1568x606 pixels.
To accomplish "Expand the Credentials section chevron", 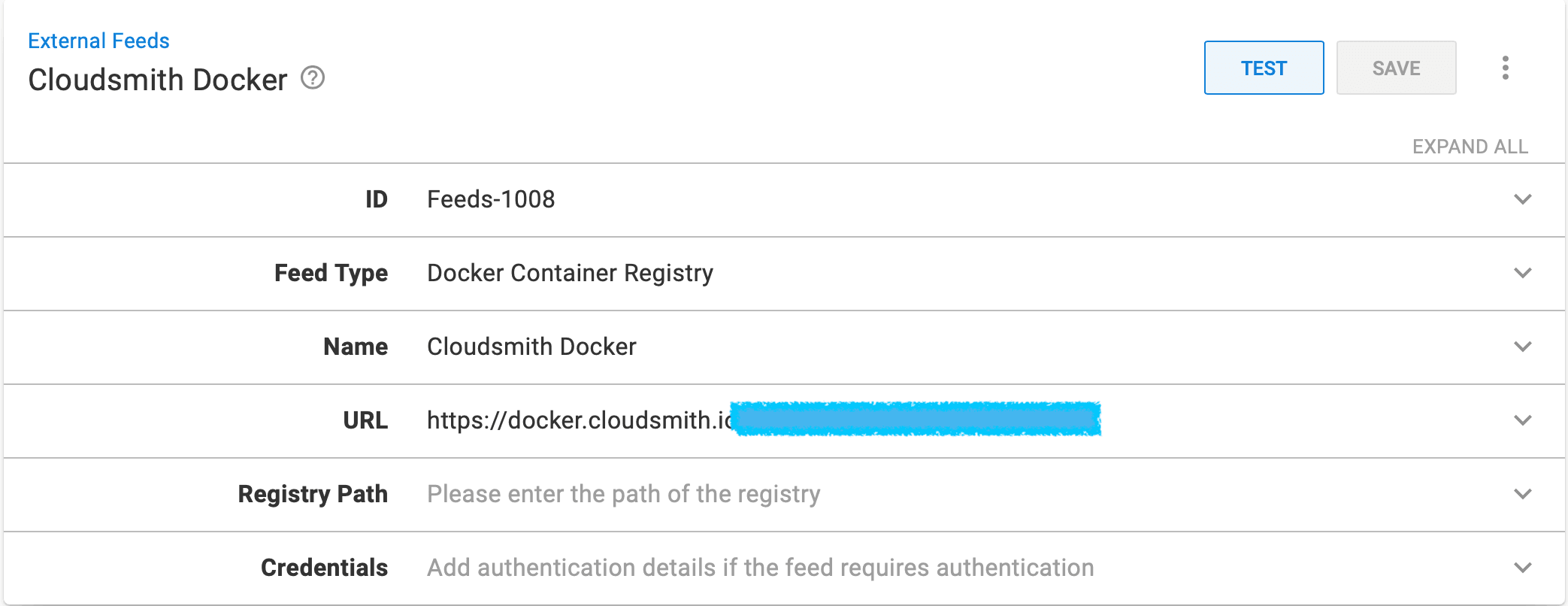I will pyautogui.click(x=1523, y=568).
